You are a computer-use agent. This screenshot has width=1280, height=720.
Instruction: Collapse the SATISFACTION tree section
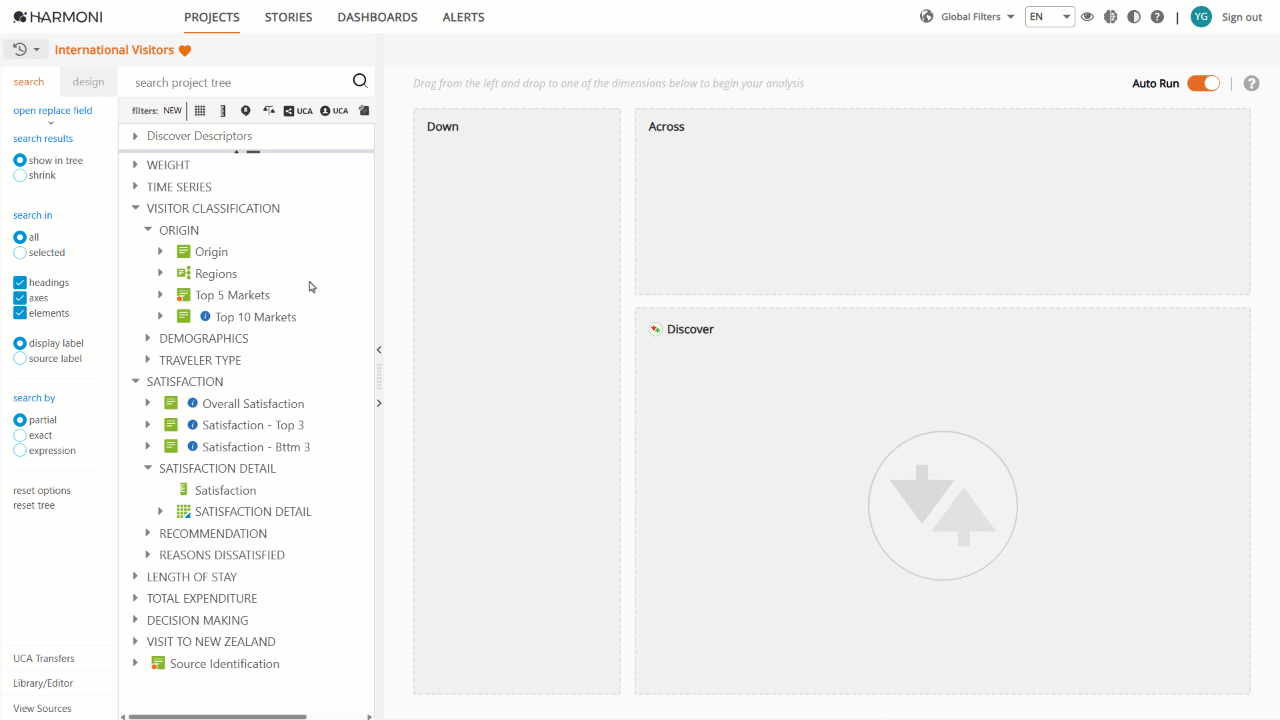[135, 381]
